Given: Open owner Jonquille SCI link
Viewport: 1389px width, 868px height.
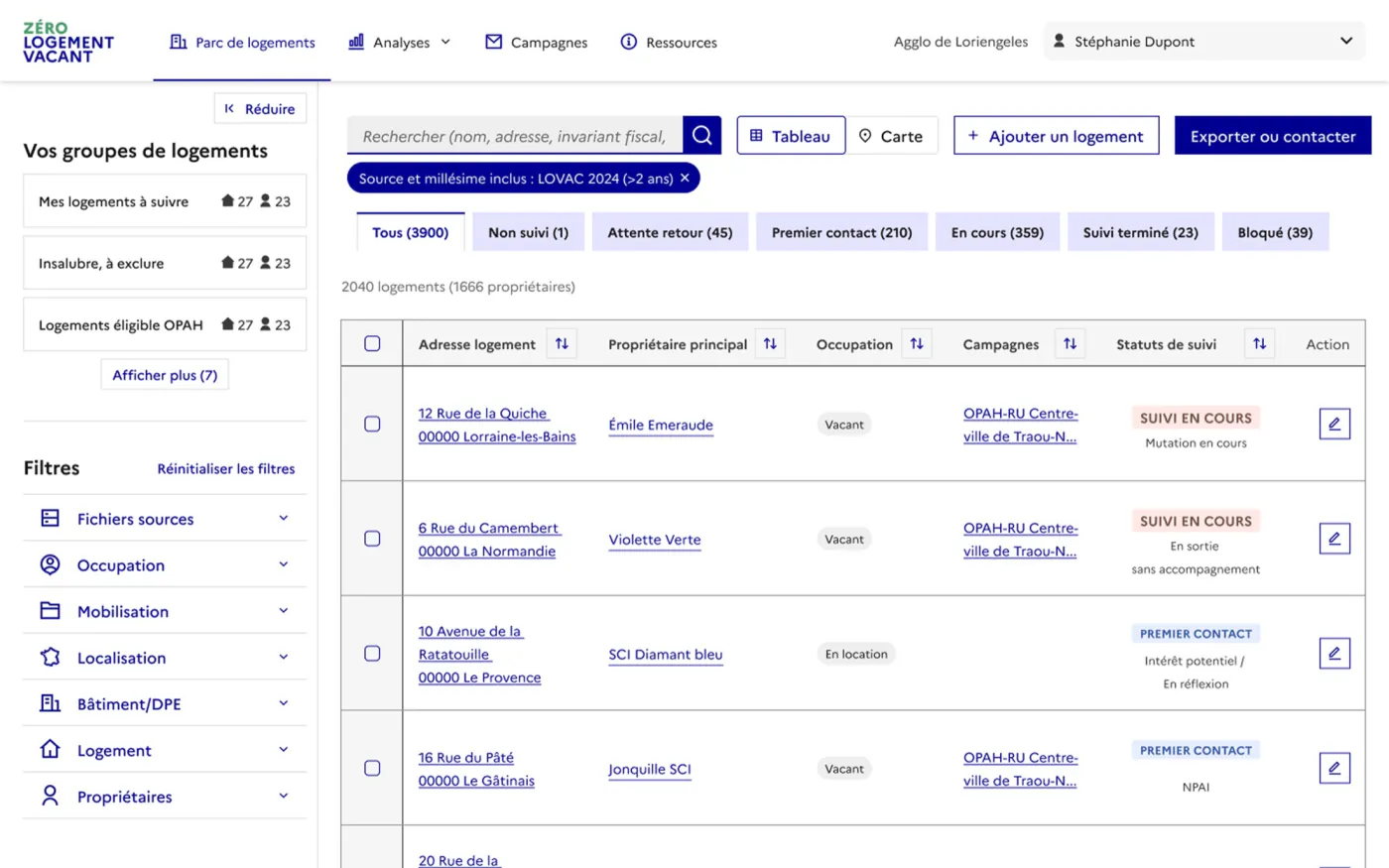Looking at the screenshot, I should coord(650,769).
